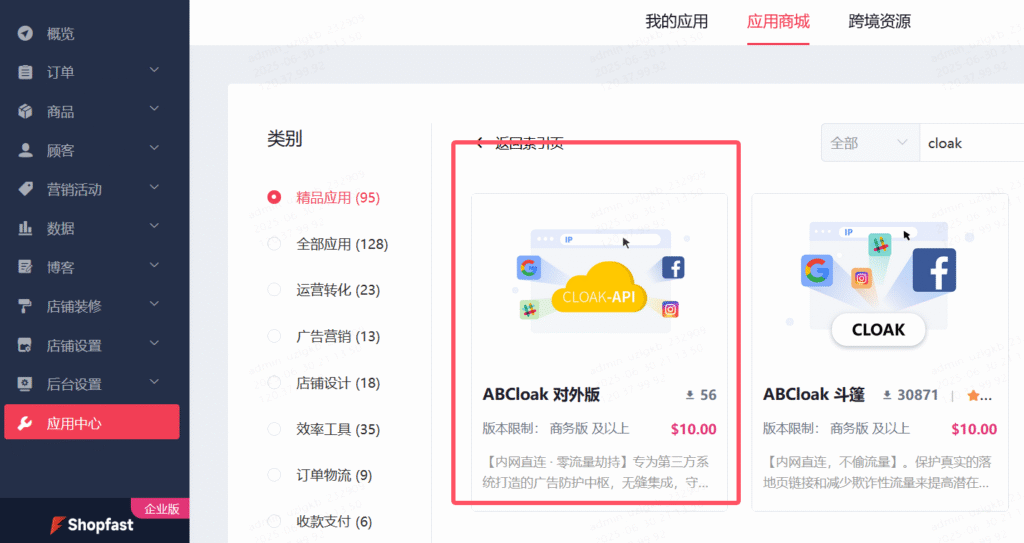Image resolution: width=1024 pixels, height=543 pixels.
Task: Click the search field containing cloak
Action: (972, 142)
